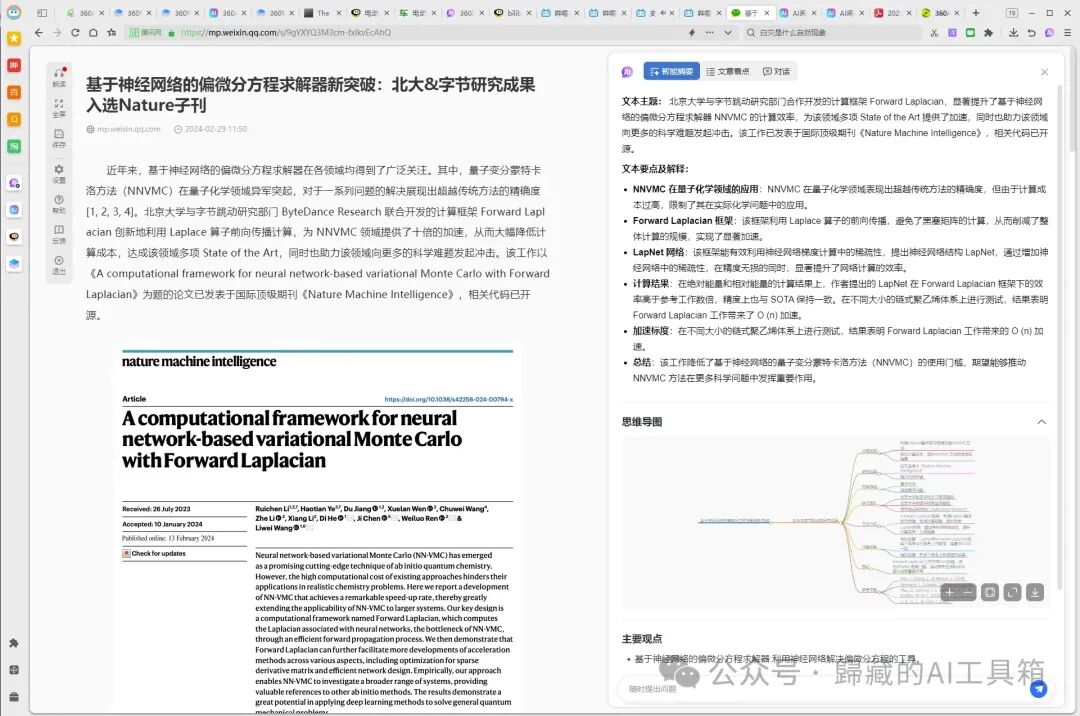Click the 保存 save icon
This screenshot has width=1080, height=716.
[59, 137]
